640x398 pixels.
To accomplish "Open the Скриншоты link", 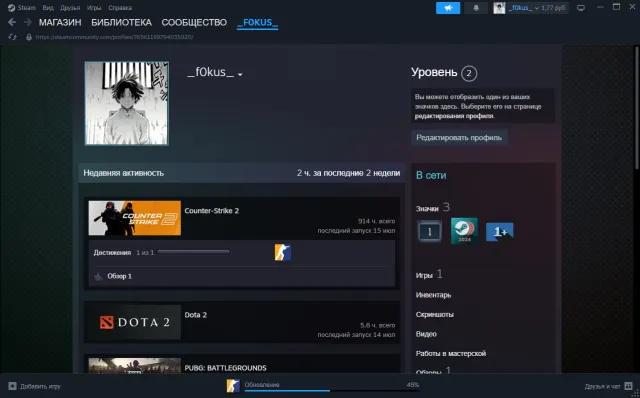I will click(434, 314).
